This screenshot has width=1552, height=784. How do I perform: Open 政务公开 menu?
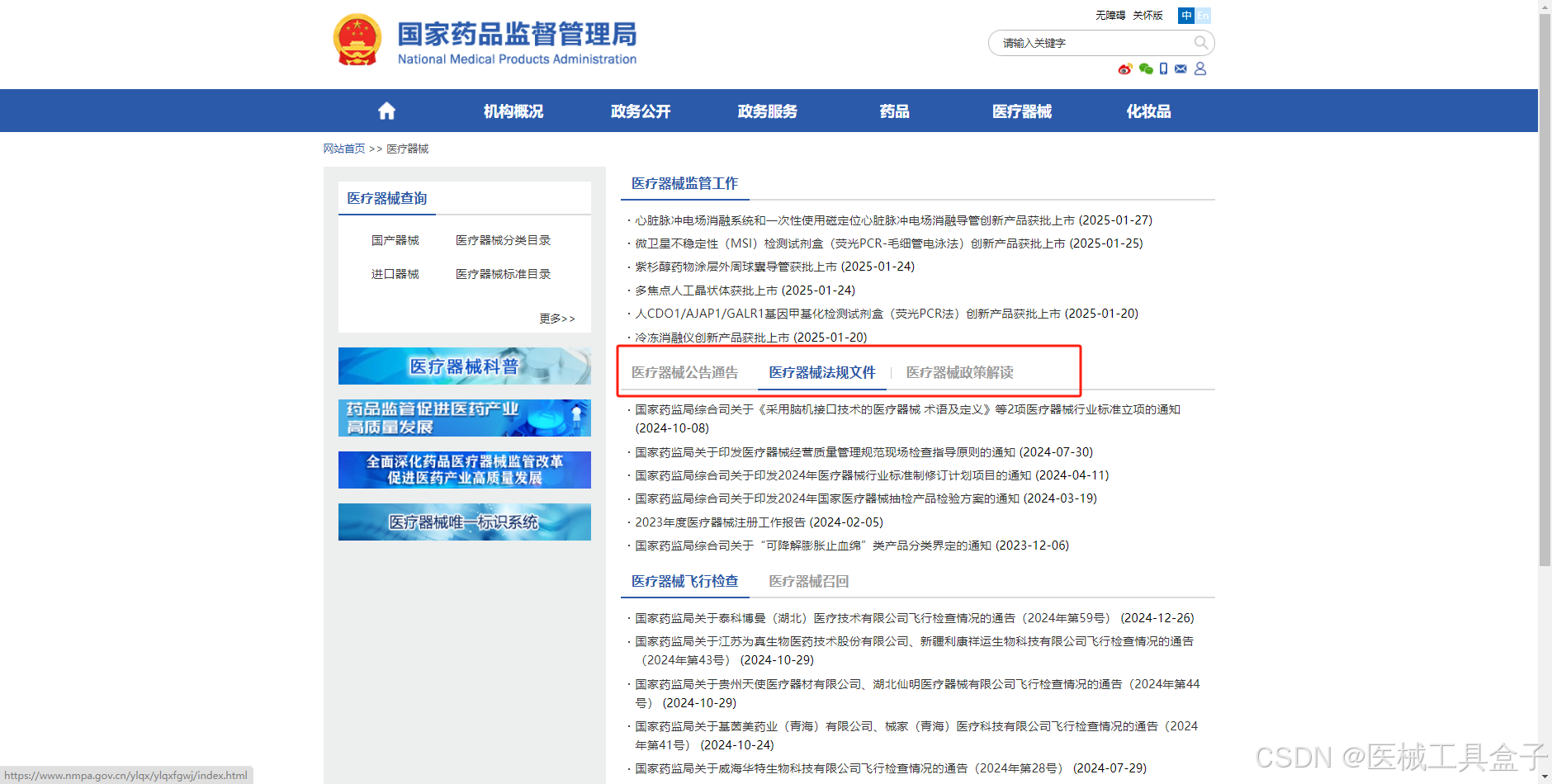click(x=641, y=111)
